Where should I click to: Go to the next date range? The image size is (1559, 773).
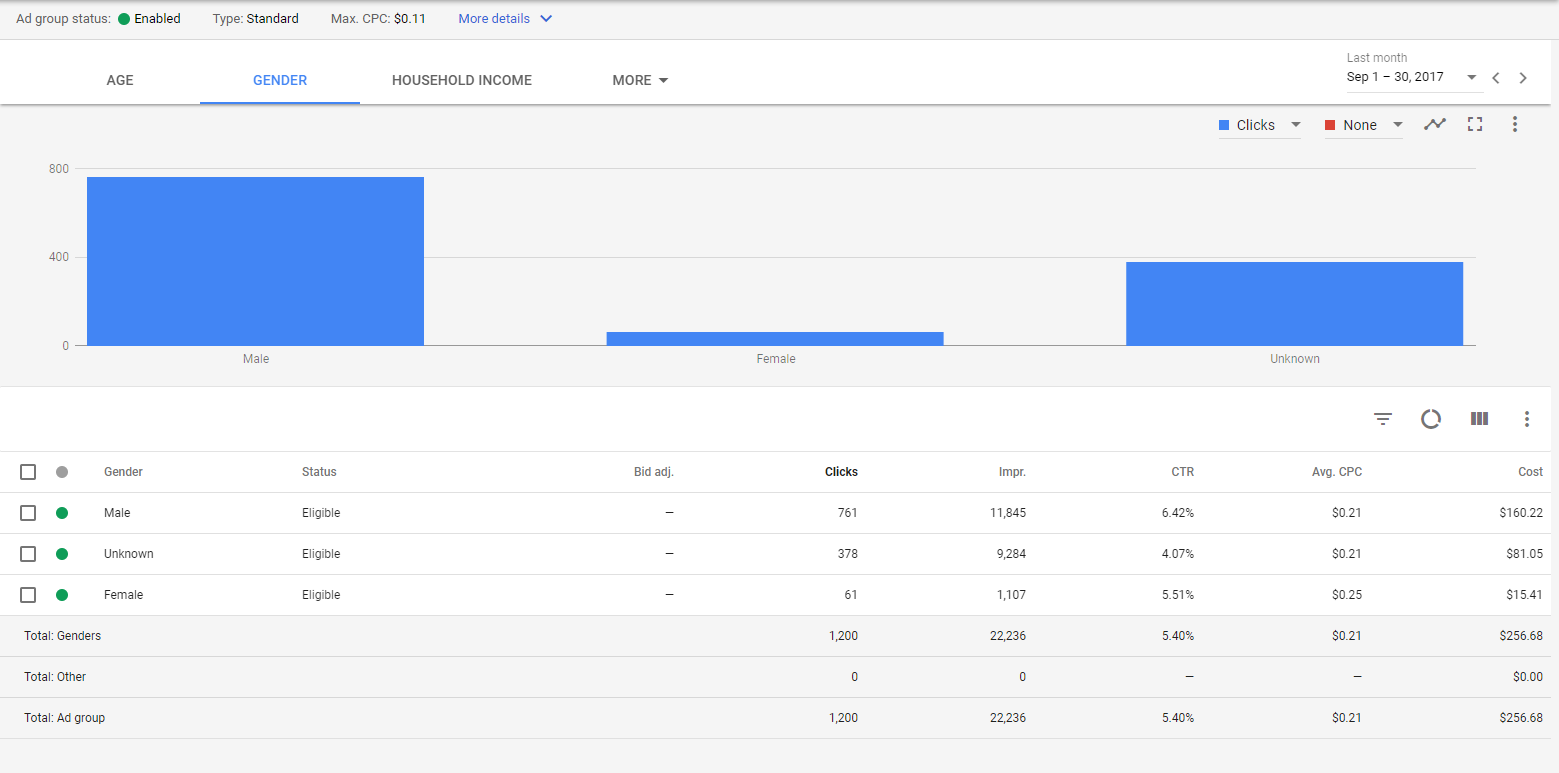(1523, 78)
